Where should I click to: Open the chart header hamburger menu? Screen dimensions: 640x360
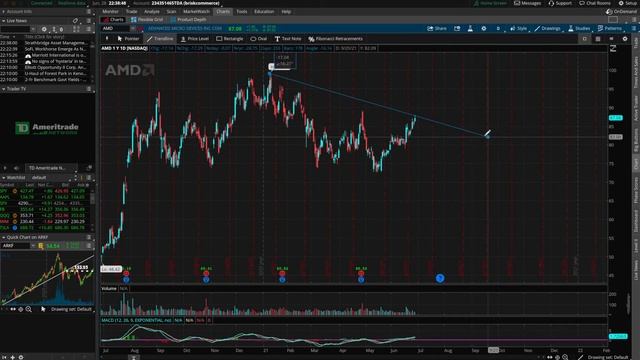pyautogui.click(x=634, y=29)
